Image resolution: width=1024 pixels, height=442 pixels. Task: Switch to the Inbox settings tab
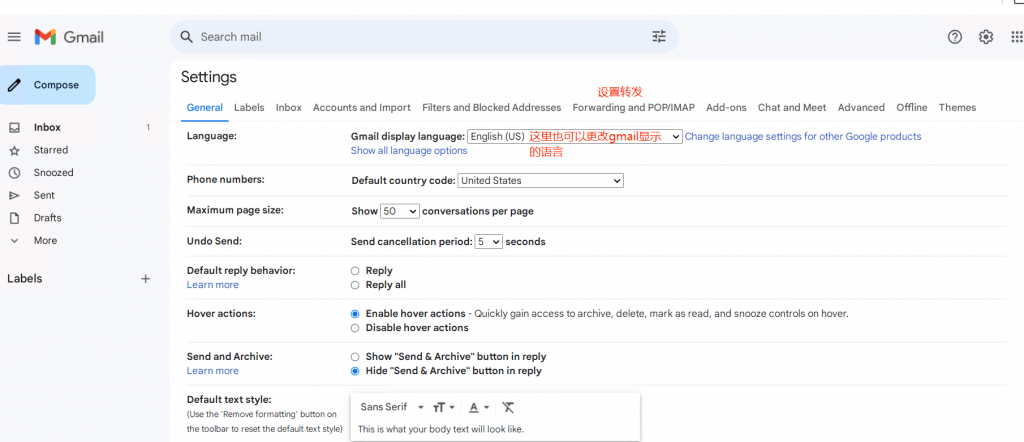[x=289, y=108]
